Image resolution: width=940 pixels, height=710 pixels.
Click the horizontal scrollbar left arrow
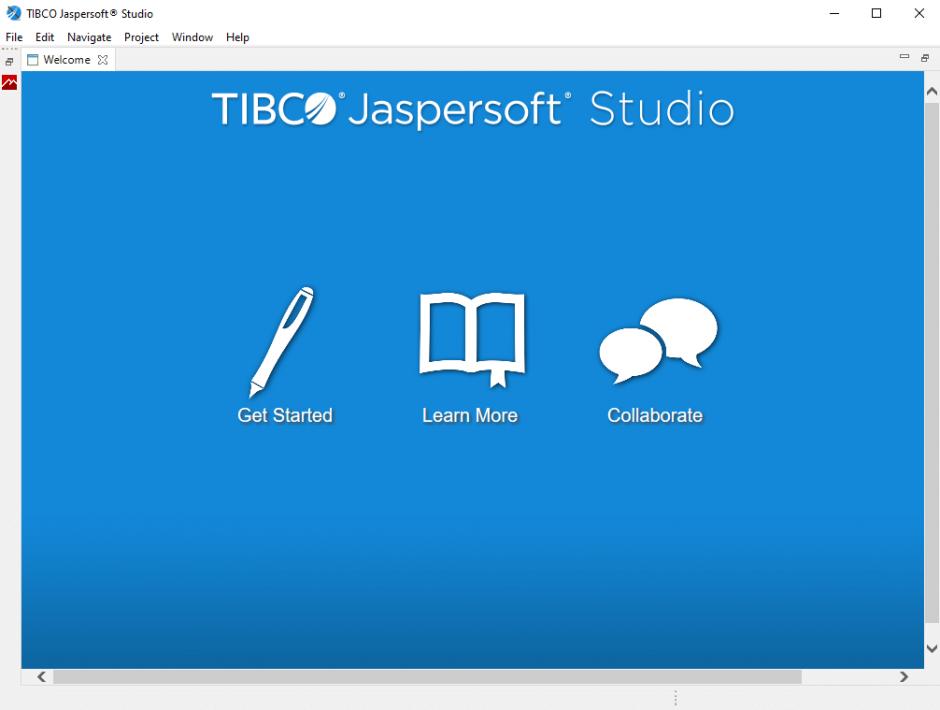(x=41, y=676)
